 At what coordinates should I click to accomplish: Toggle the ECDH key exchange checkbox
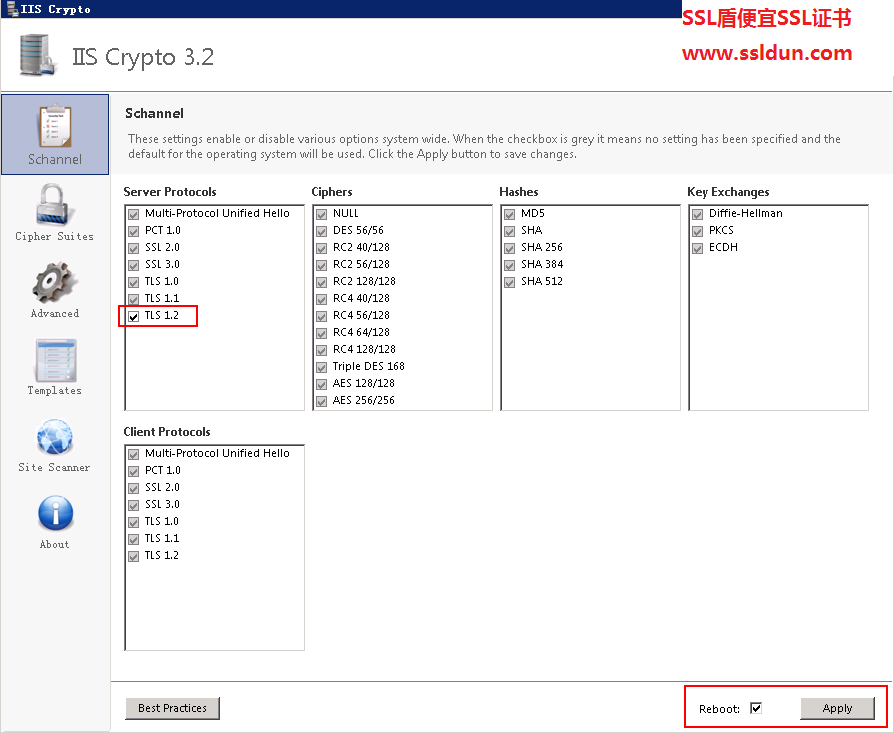(697, 249)
